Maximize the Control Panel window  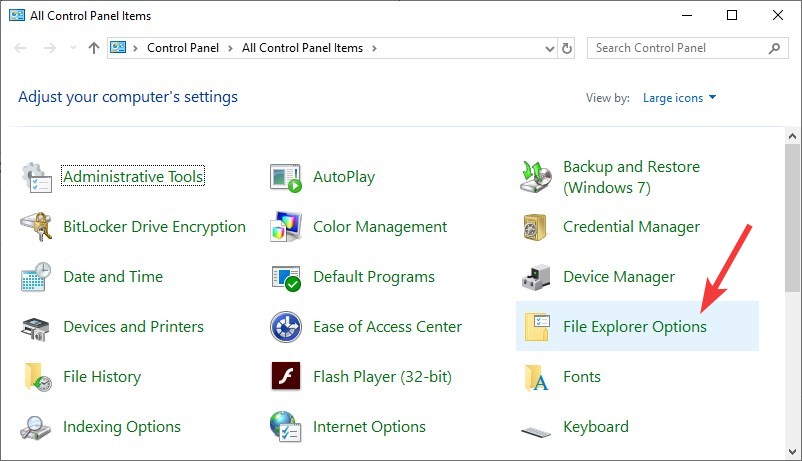732,15
